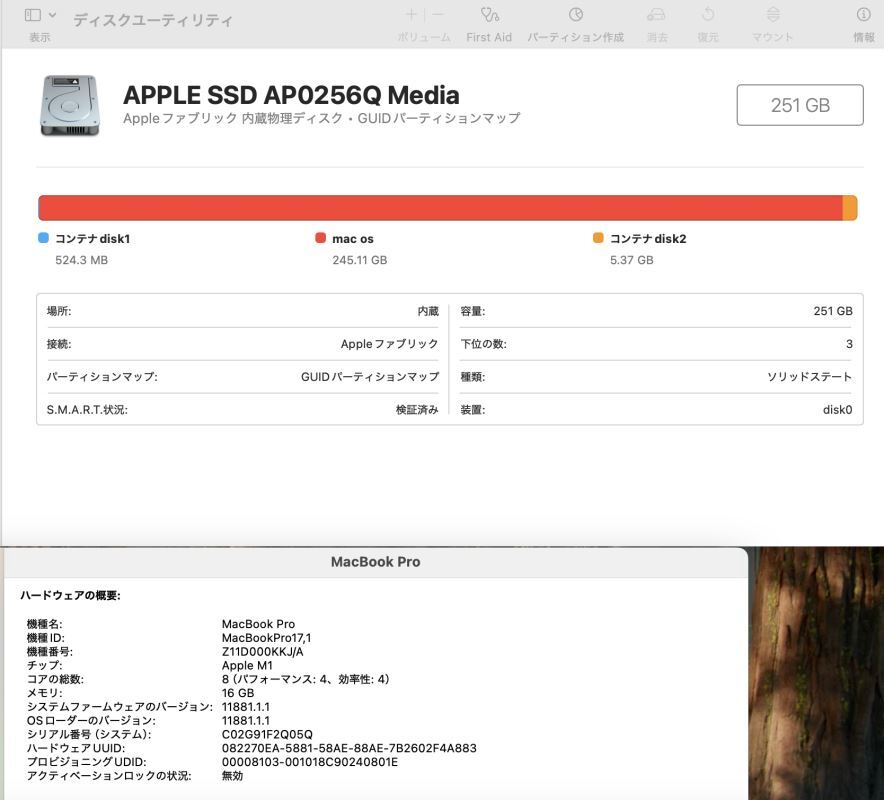884x800 pixels.
Task: Select the activation lock status 無効
Action: pyautogui.click(x=232, y=776)
